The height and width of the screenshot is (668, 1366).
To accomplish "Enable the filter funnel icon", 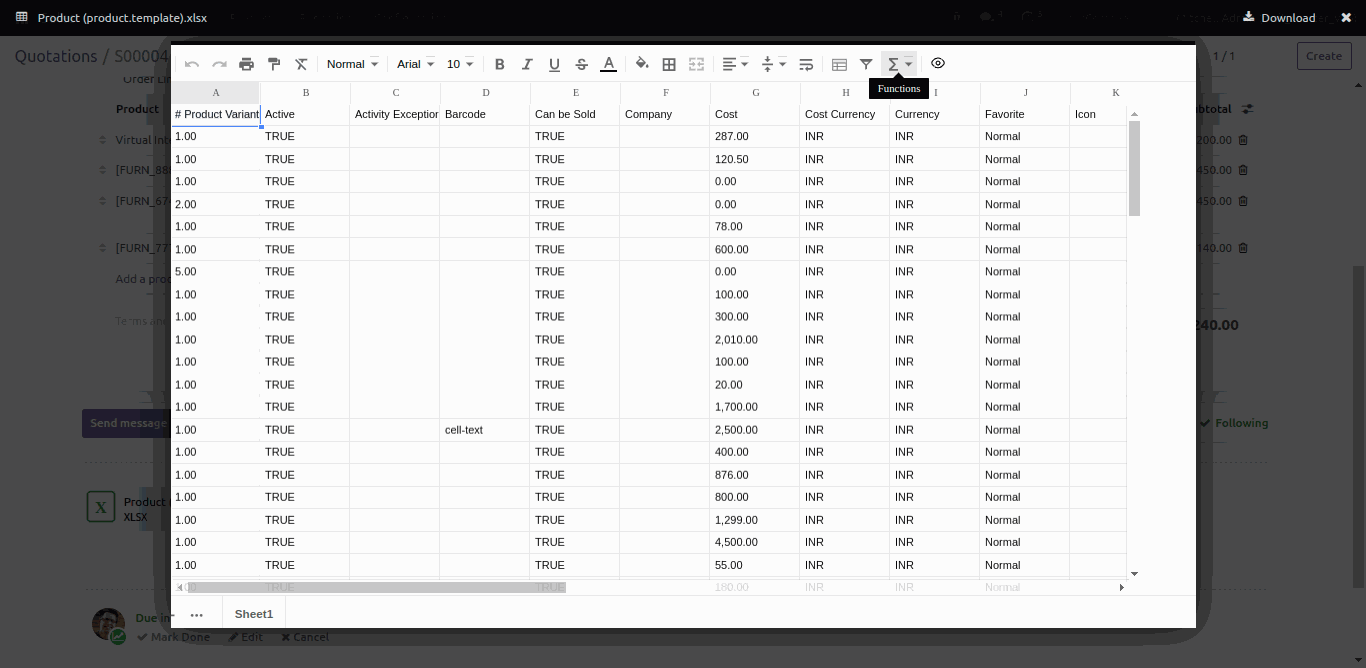I will pos(866,64).
